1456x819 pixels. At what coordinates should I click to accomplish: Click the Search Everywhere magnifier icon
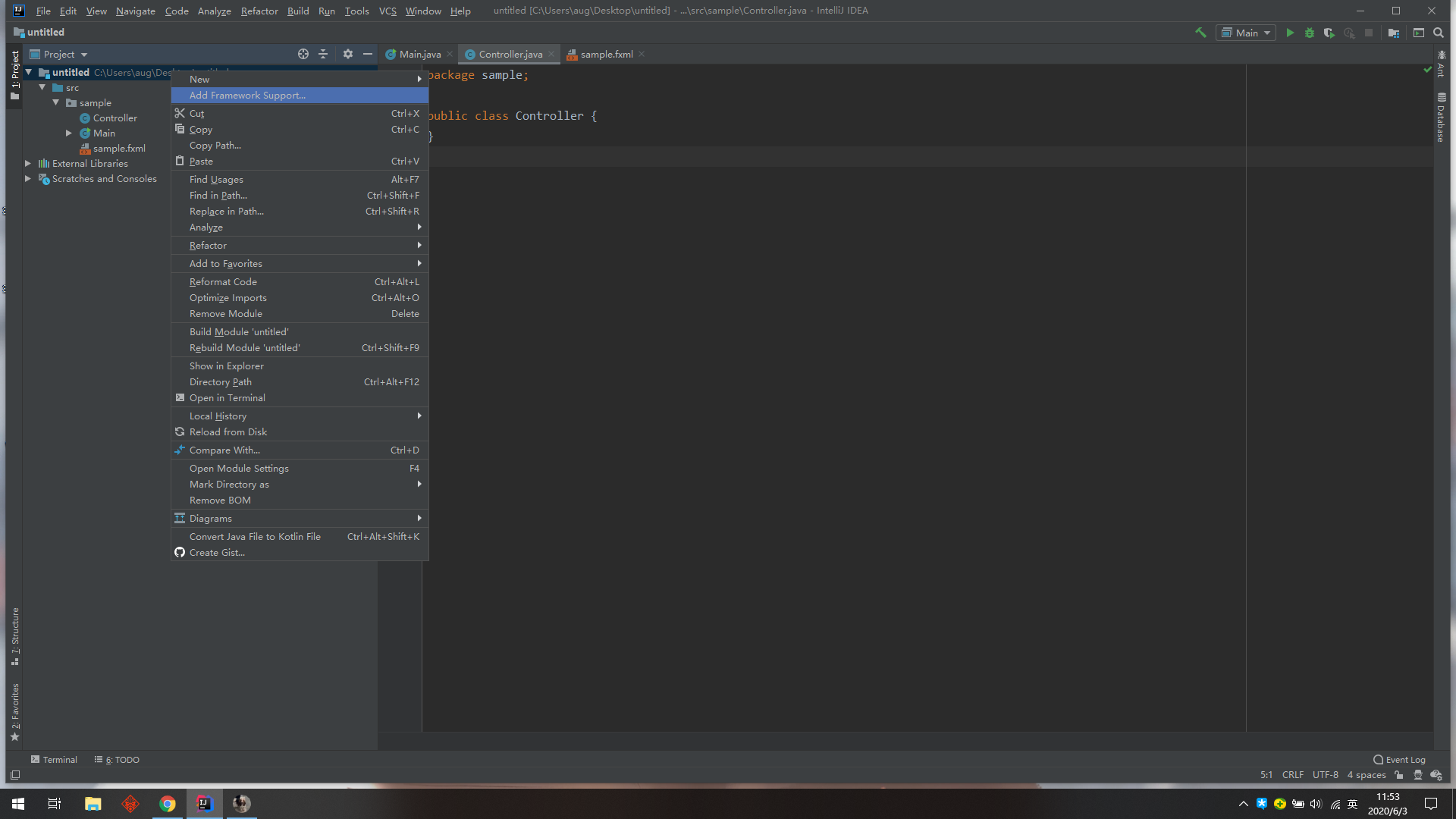[x=1439, y=33]
